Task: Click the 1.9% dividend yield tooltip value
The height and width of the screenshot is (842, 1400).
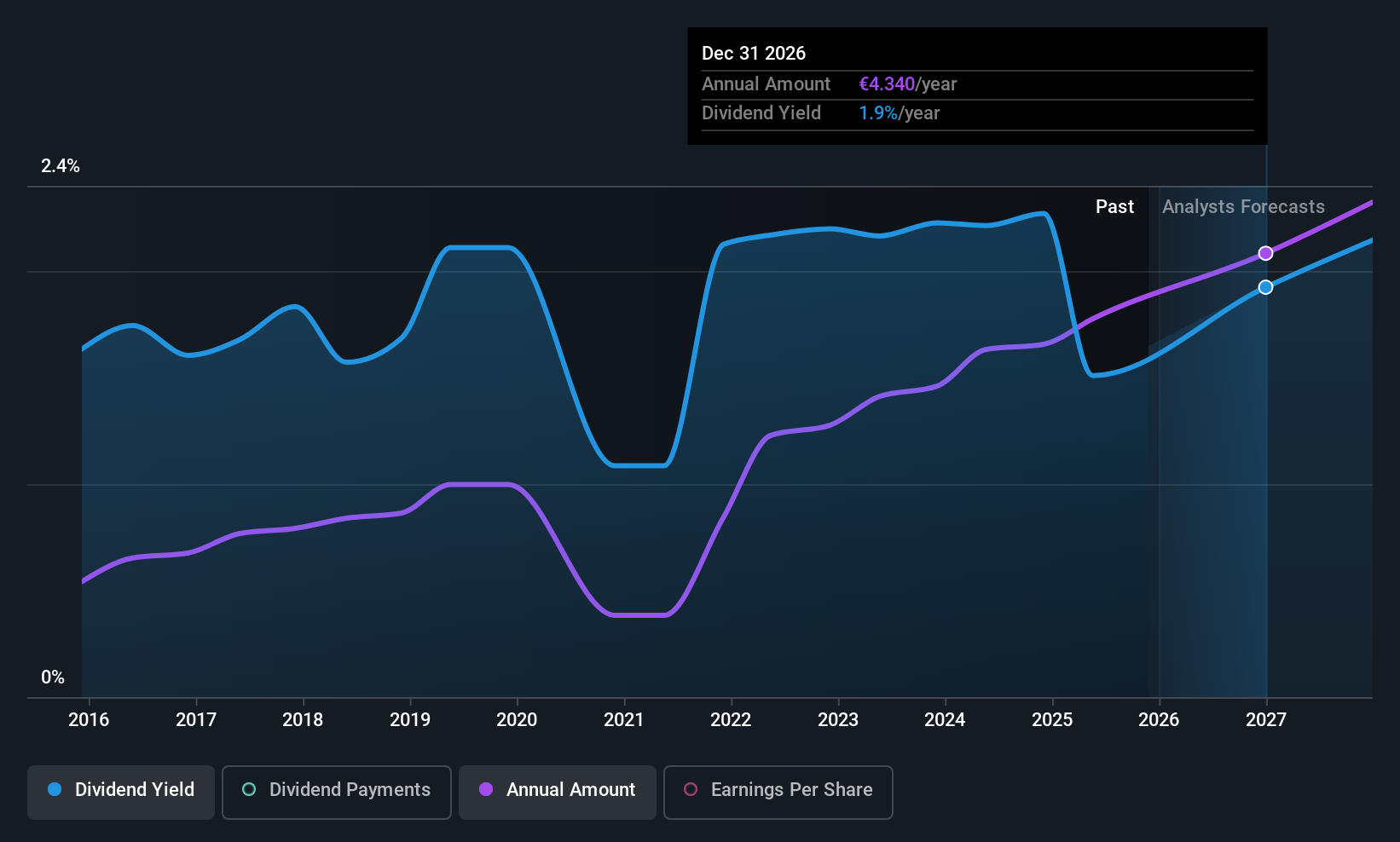Action: tap(878, 112)
